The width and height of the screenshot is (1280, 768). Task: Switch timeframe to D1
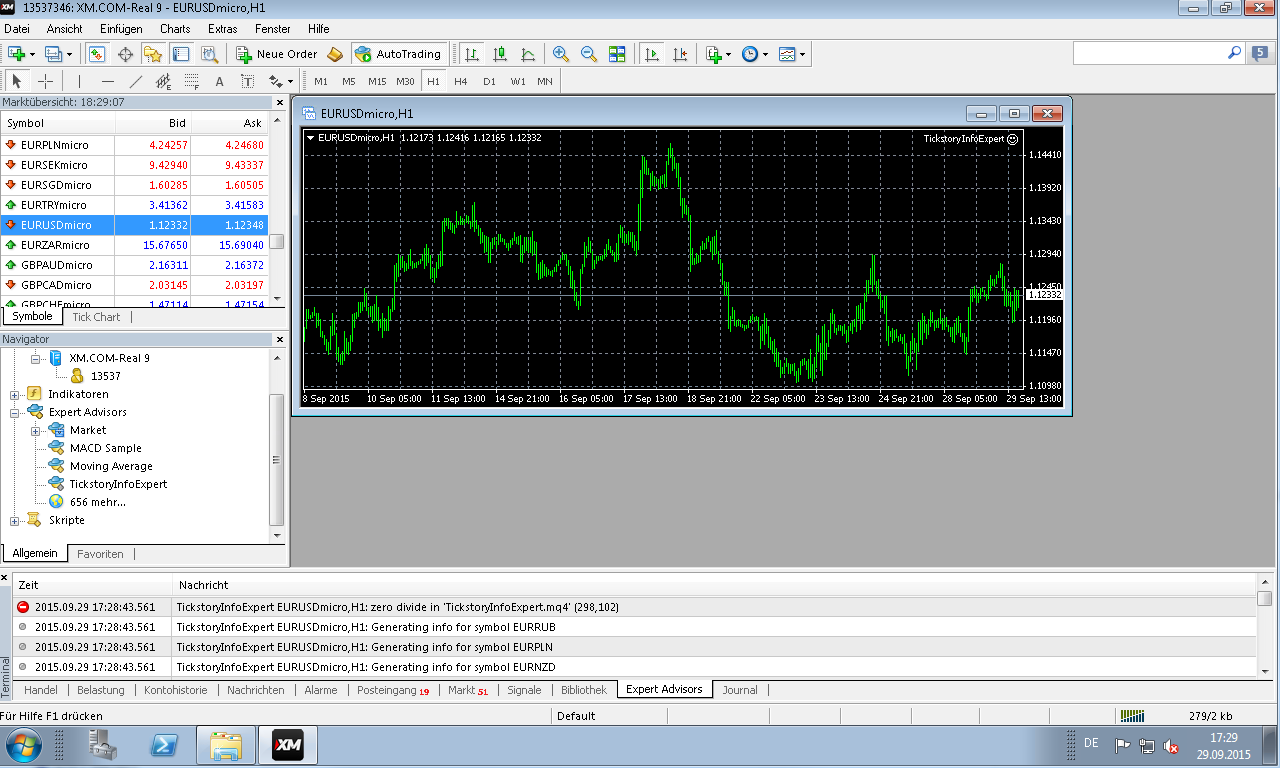point(489,81)
